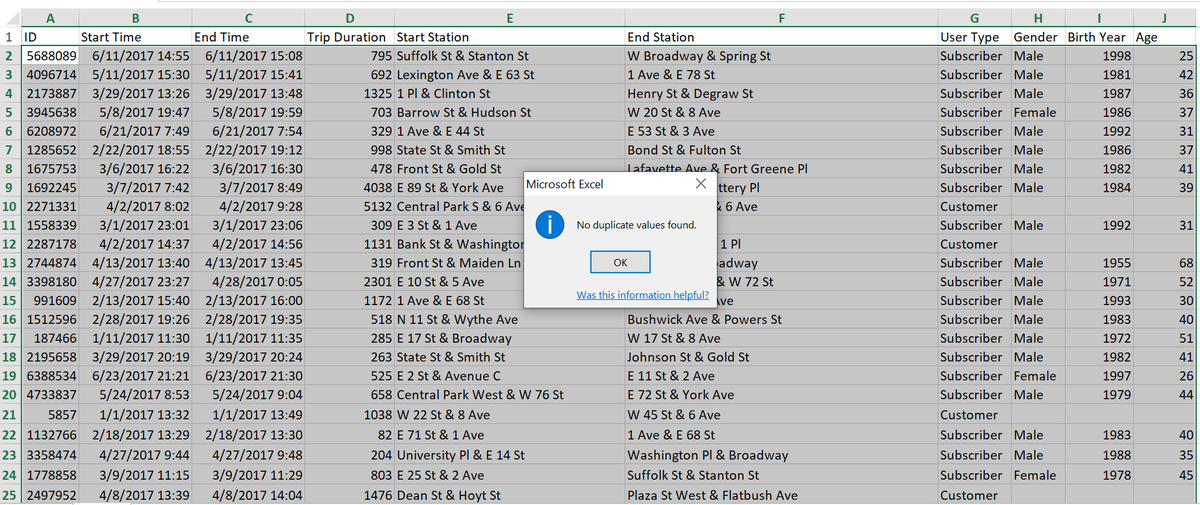
Task: Select age cell 68
Action: (x=1165, y=263)
